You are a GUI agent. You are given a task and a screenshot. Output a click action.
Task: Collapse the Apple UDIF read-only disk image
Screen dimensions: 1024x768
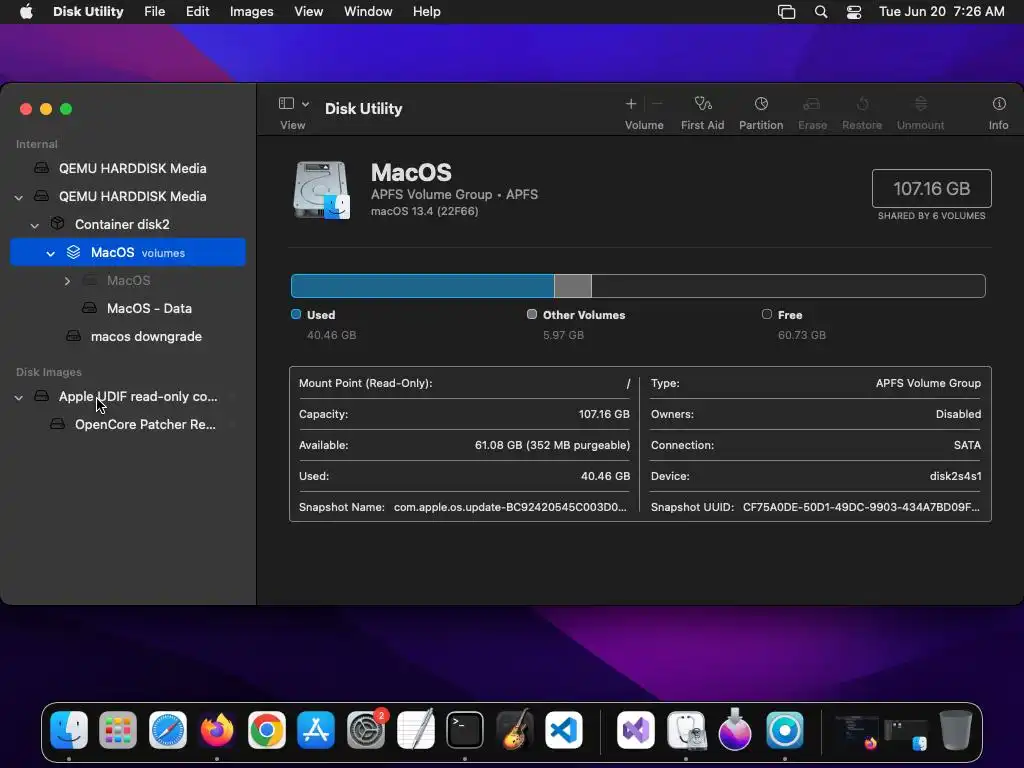[x=19, y=397]
